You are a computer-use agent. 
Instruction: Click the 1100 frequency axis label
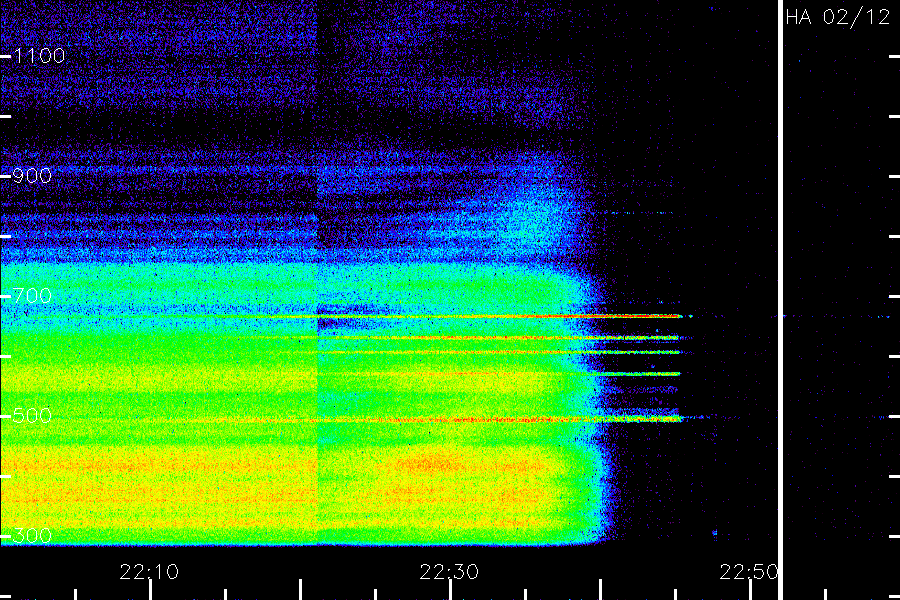pos(39,56)
